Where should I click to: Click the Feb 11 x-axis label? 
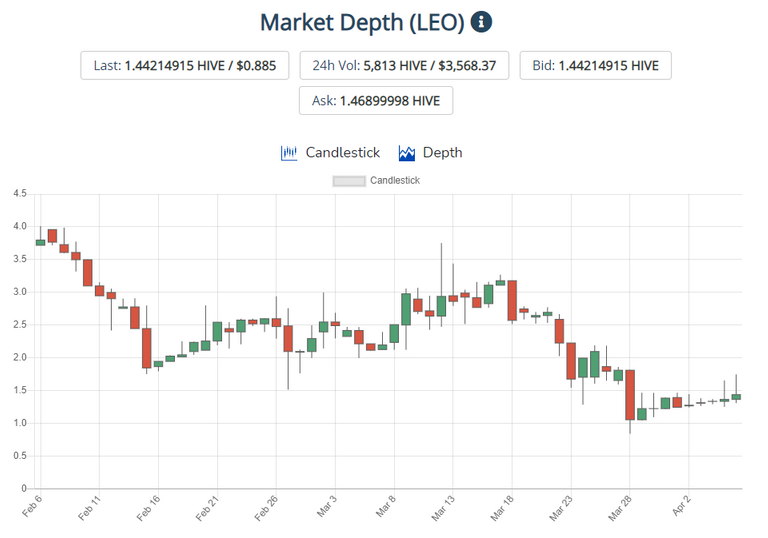point(89,508)
